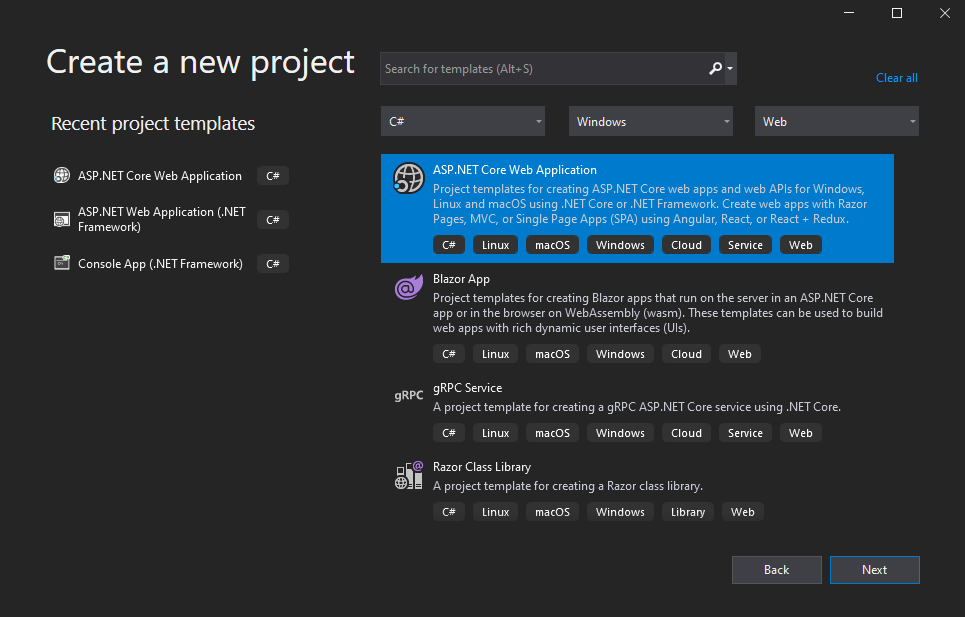This screenshot has width=965, height=617.
Task: Click the C# tag beside Console App (.NET Framework)
Action: coord(273,263)
